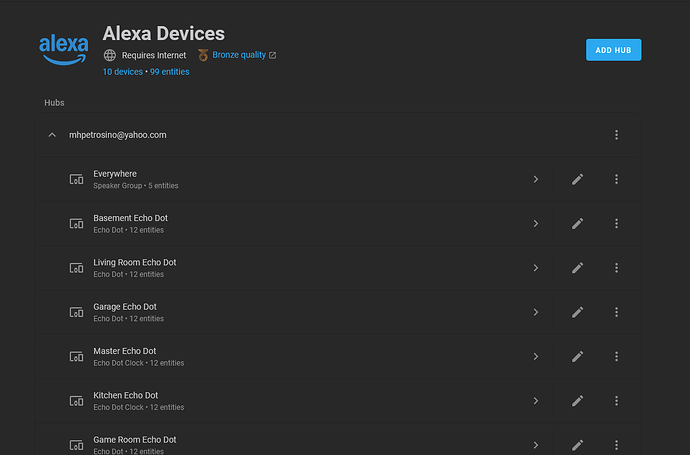Click the Everywhere device icon
The height and width of the screenshot is (455, 690).
pos(77,179)
